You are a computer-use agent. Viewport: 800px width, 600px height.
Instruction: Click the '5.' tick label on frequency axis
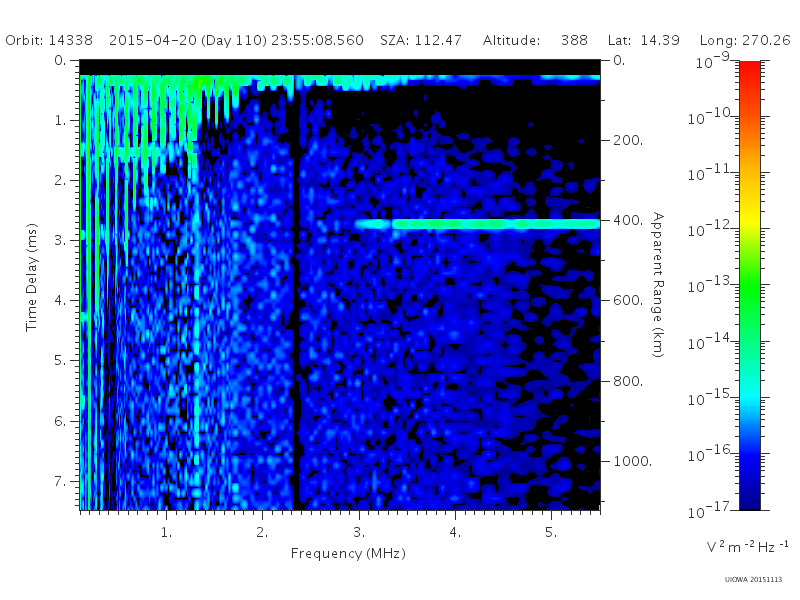click(x=551, y=533)
